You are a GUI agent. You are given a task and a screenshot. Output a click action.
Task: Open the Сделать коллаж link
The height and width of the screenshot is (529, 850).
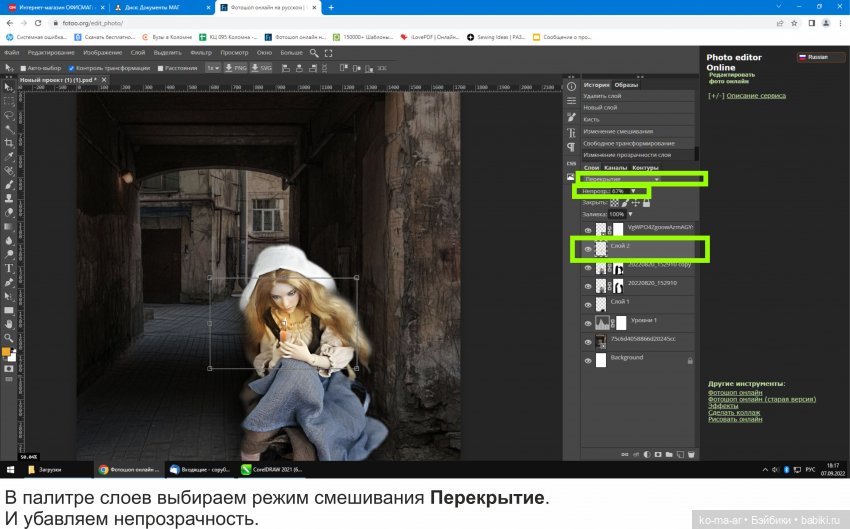tap(734, 412)
